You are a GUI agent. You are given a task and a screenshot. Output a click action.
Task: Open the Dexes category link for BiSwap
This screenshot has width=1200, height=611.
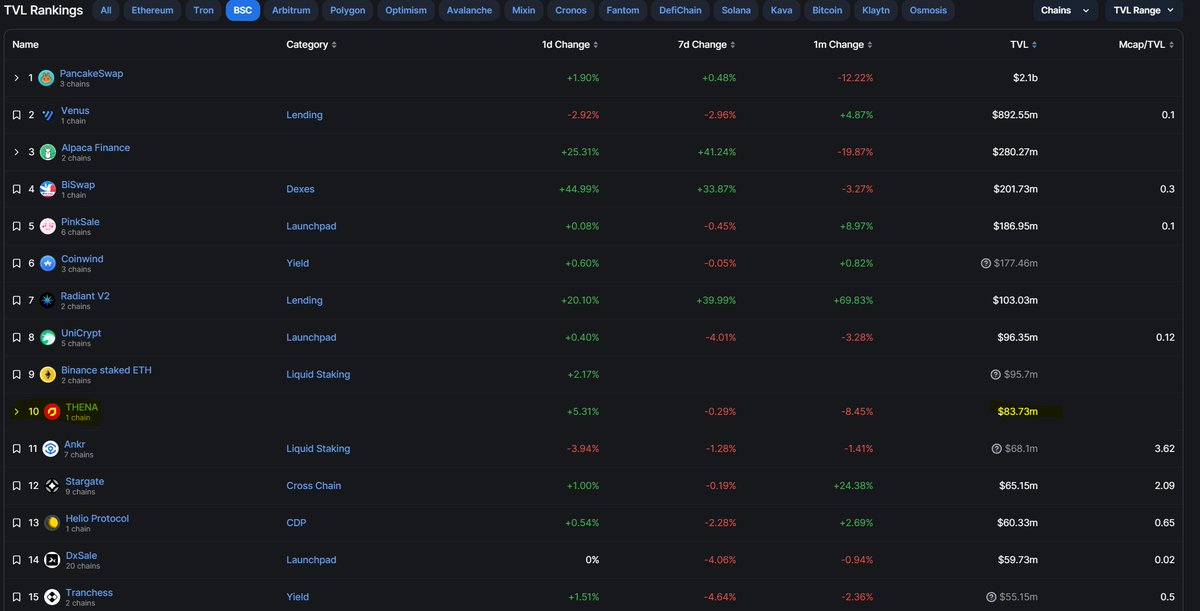(301, 189)
